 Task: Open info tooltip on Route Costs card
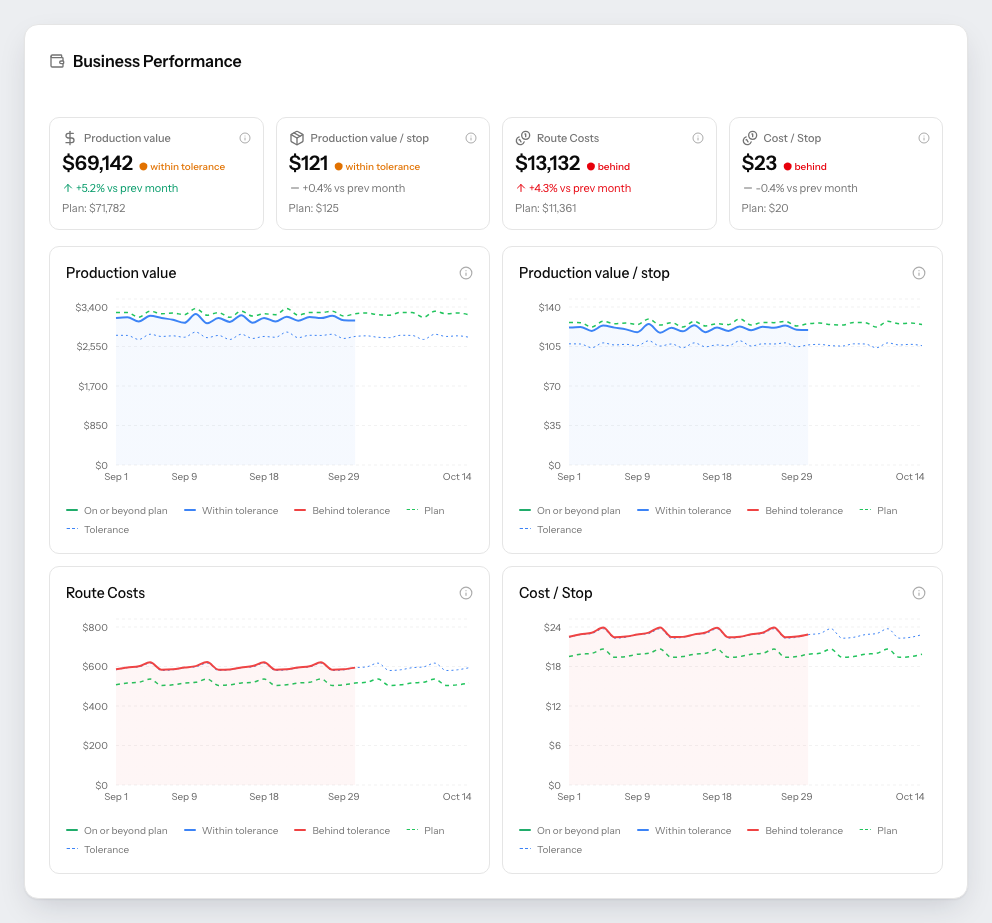[698, 138]
